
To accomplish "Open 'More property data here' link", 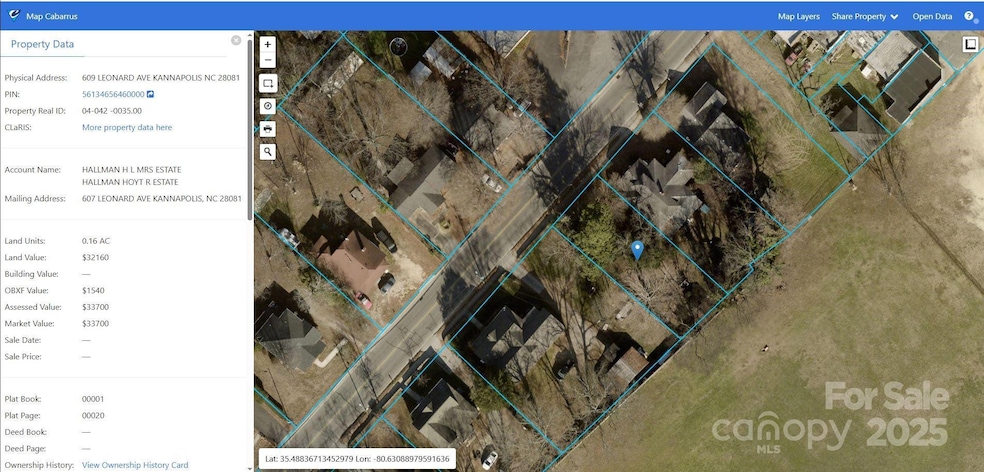I will pos(127,128).
